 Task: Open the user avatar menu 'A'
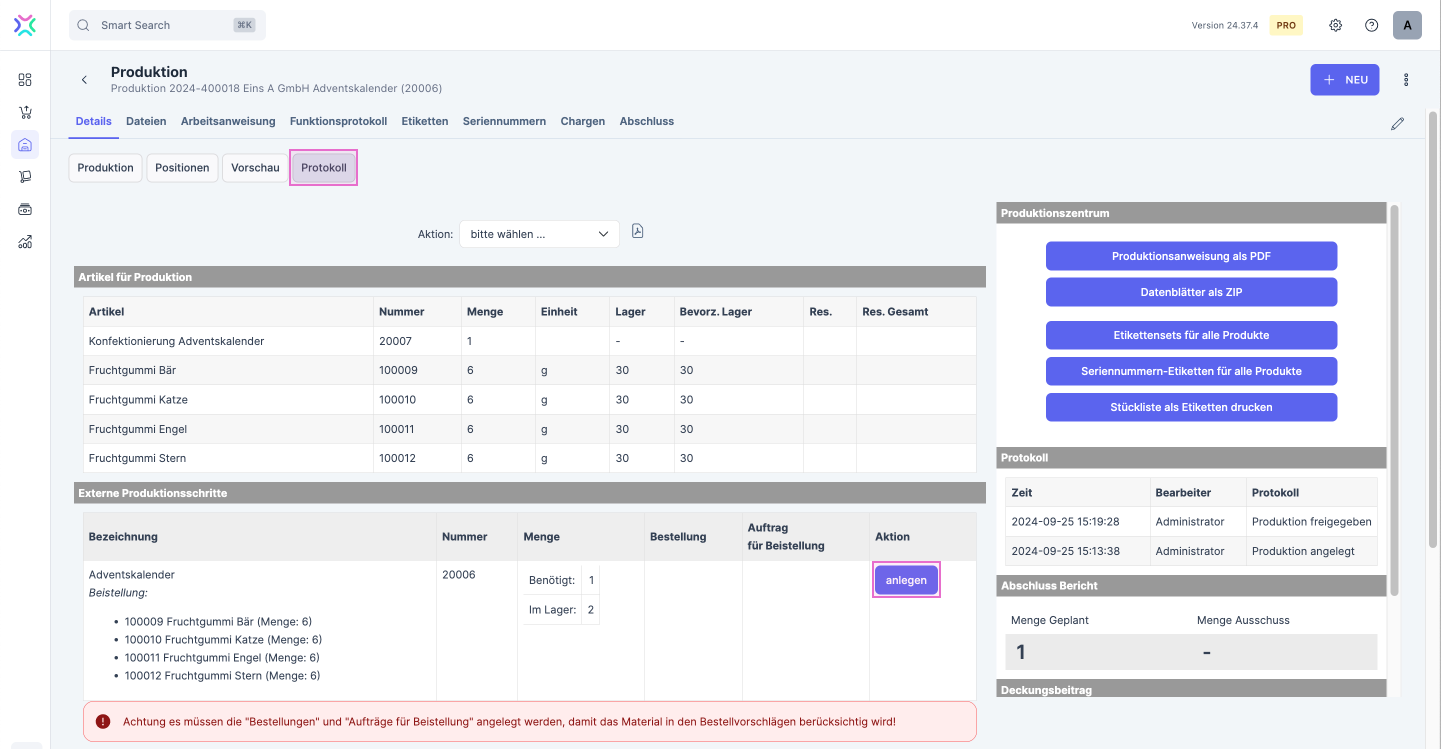1407,25
